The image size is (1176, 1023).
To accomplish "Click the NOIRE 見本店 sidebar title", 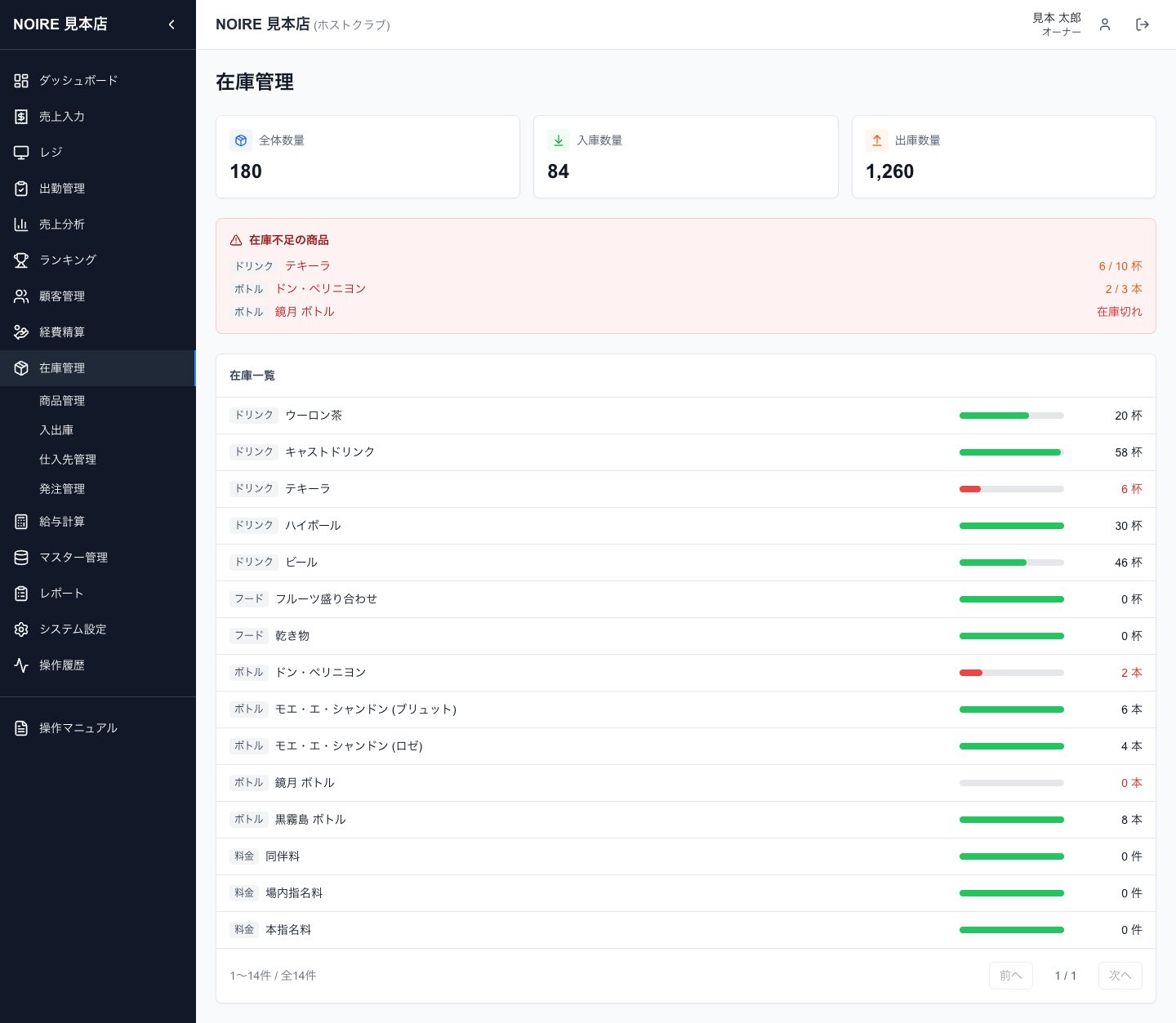I will coord(60,24).
